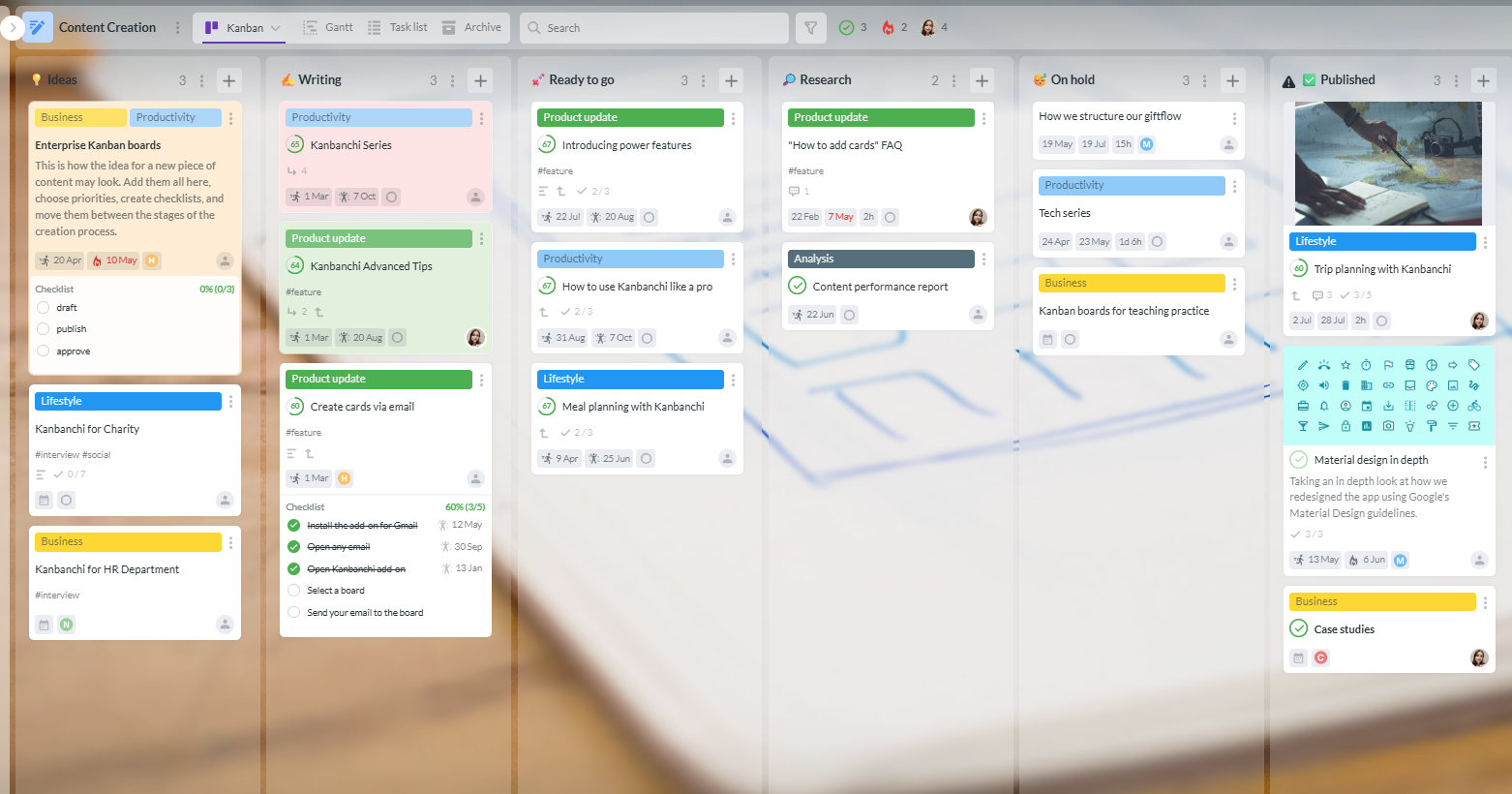Screen dimensions: 1512x794
Task: Open Introducing power features card menu
Action: coord(733,118)
